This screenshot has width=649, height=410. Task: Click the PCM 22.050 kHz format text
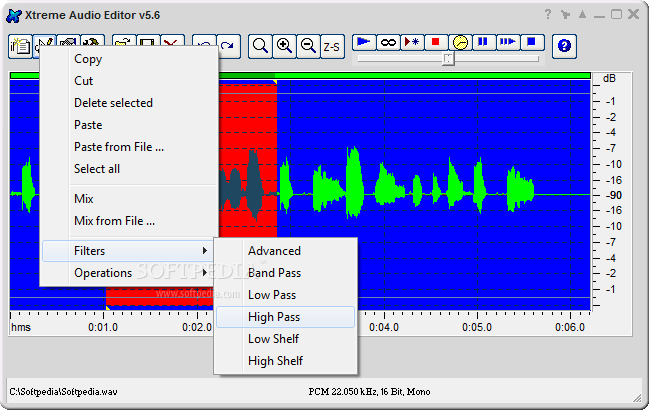(x=369, y=391)
